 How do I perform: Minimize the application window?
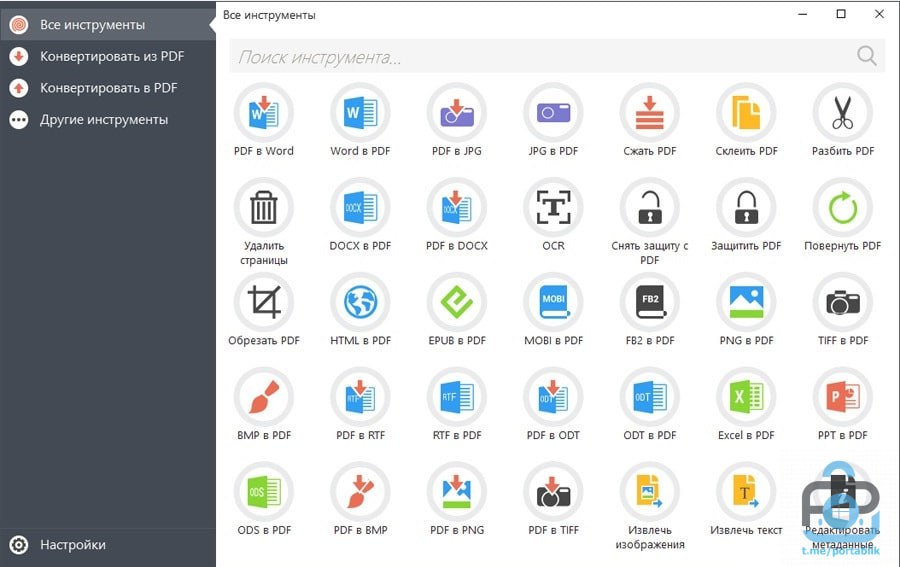[802, 14]
